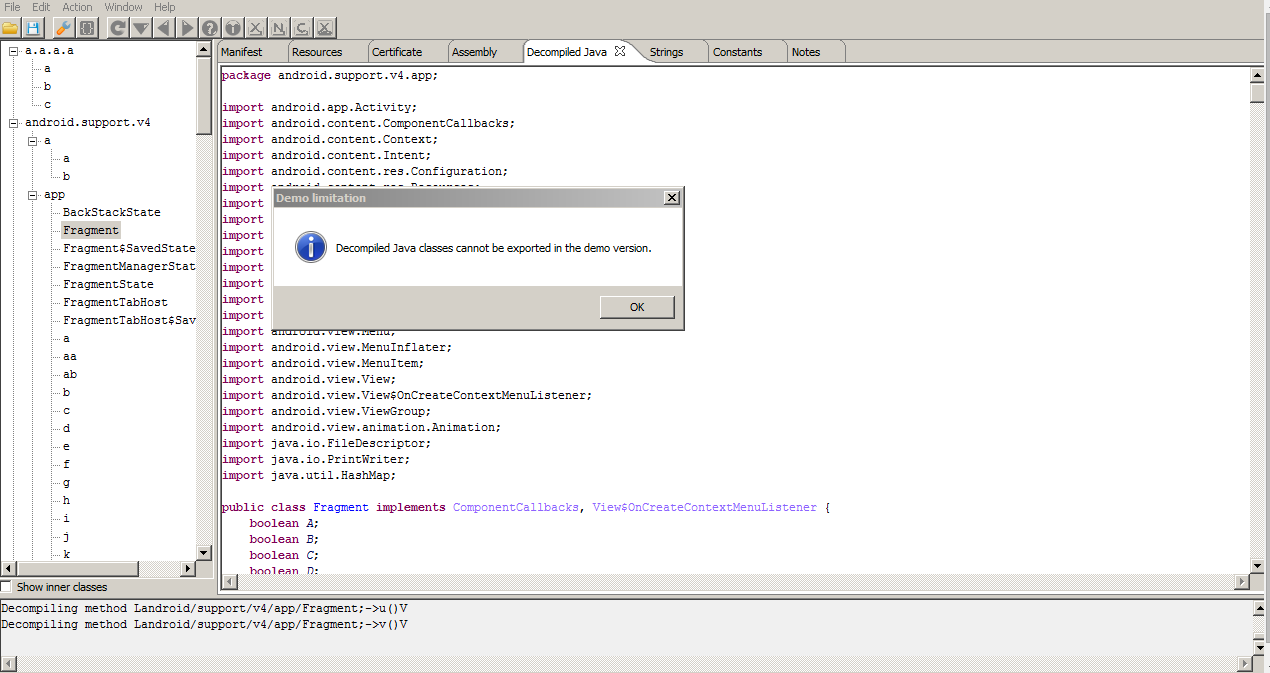This screenshot has width=1270, height=673.
Task: Switch to the Certificate tab
Action: tap(407, 52)
